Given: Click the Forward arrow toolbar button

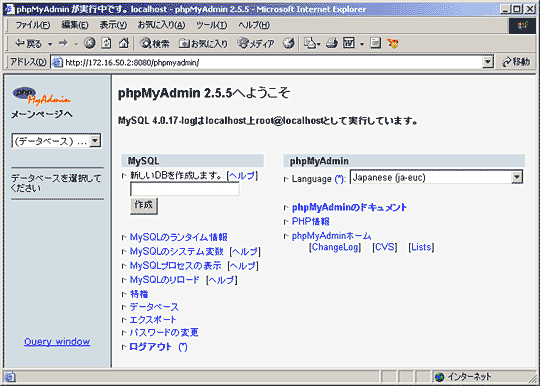Looking at the screenshot, I should [63, 43].
